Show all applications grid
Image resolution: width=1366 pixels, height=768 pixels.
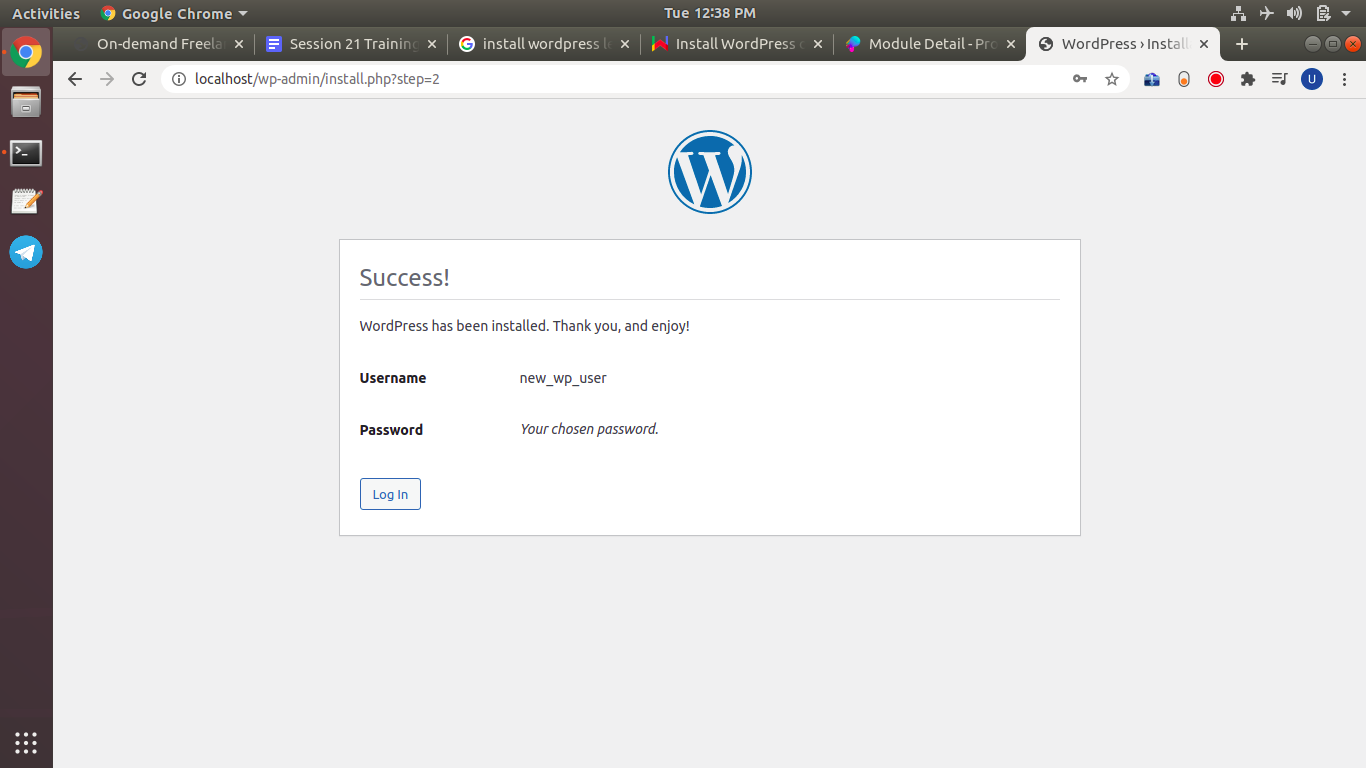pos(26,742)
